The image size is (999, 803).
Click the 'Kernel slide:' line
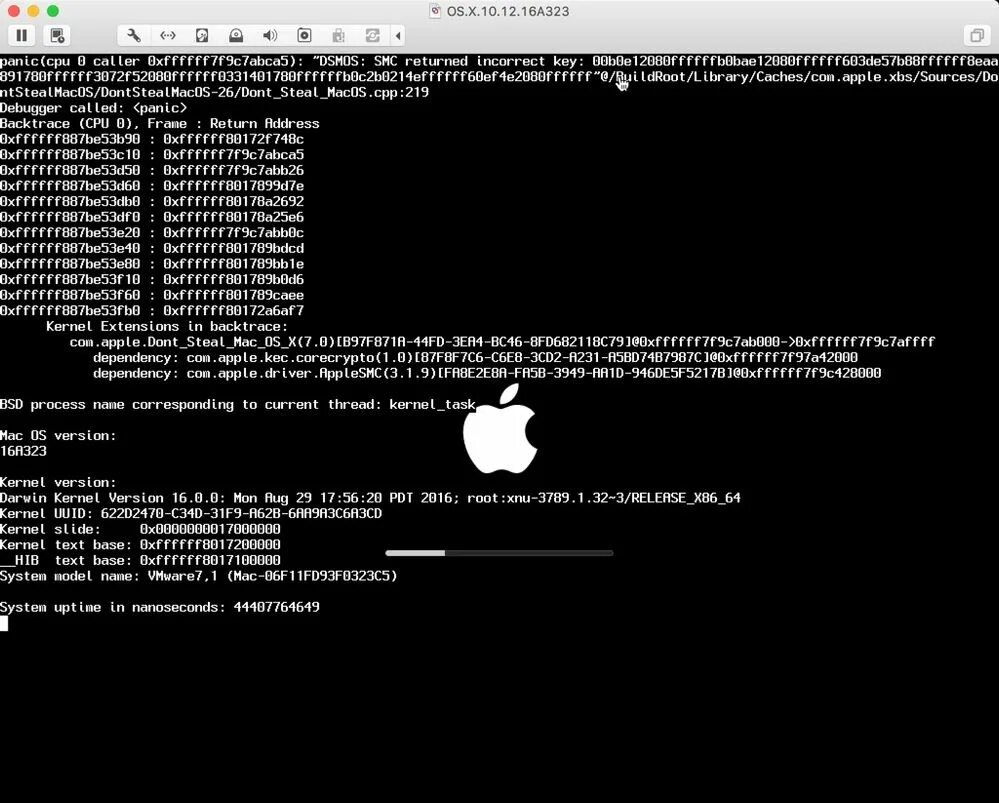(140, 530)
